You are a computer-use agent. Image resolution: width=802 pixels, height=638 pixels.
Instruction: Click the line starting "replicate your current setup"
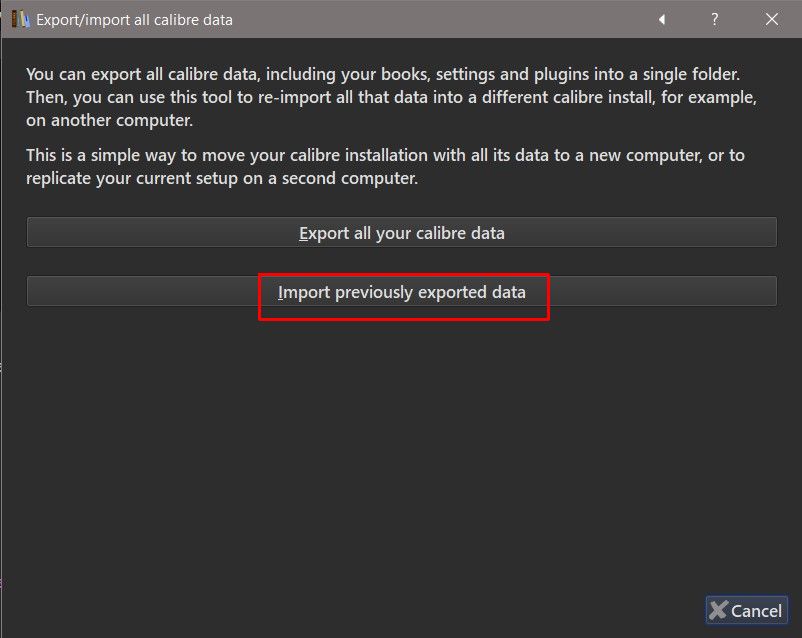[x=221, y=179]
